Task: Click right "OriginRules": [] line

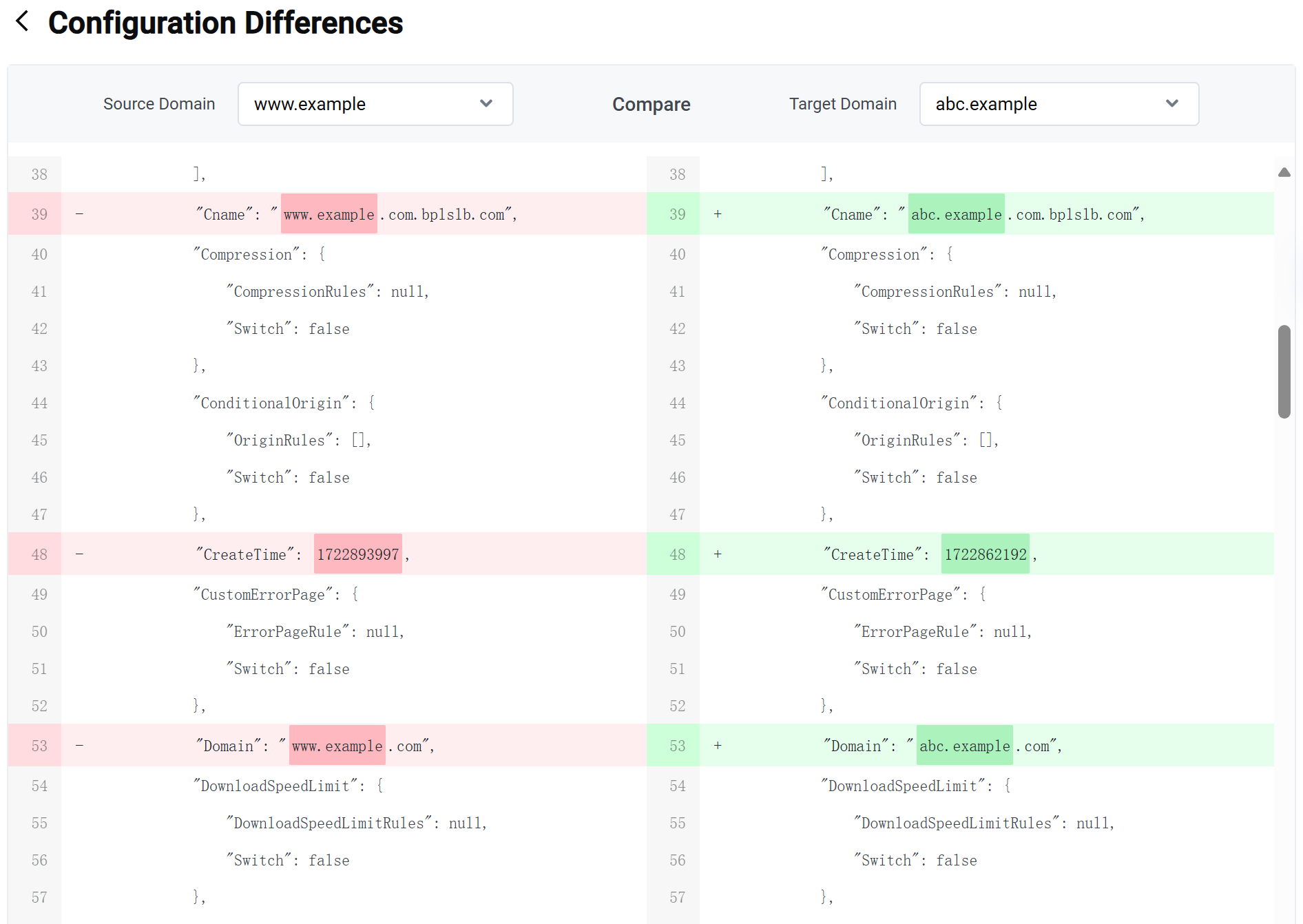Action: coord(926,440)
